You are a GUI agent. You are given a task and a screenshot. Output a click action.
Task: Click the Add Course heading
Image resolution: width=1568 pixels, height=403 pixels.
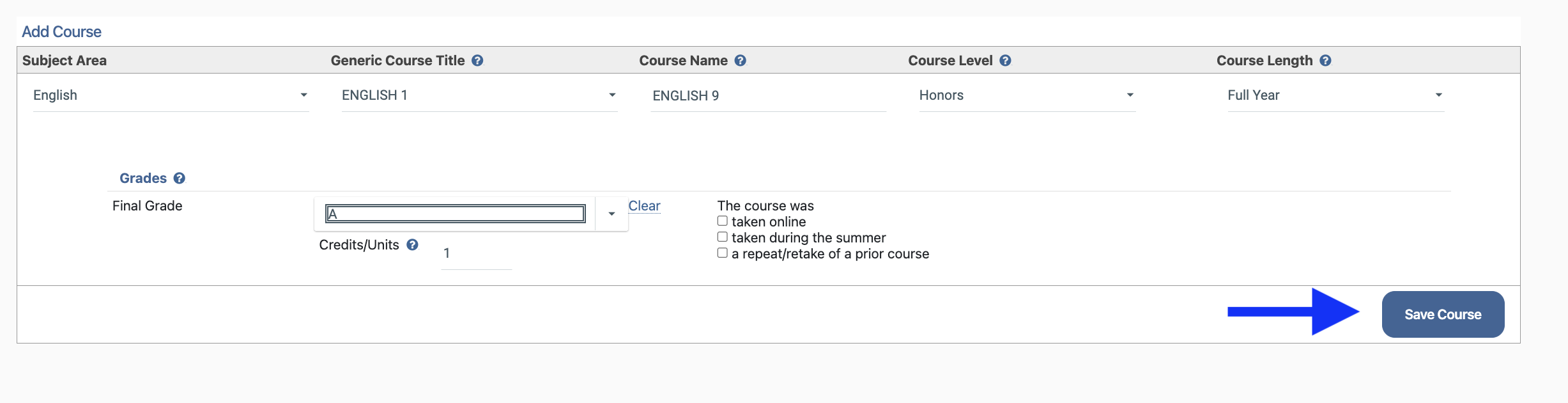61,32
